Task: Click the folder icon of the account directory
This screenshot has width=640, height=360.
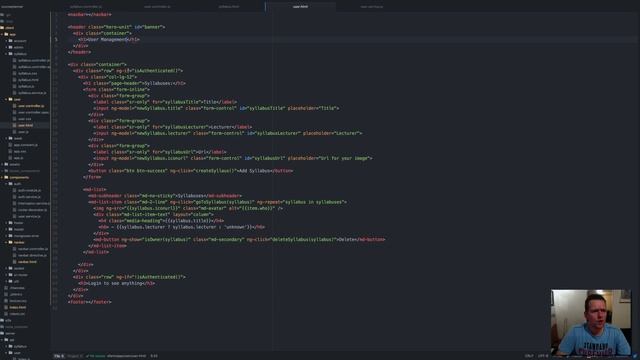Action: pos(11,41)
